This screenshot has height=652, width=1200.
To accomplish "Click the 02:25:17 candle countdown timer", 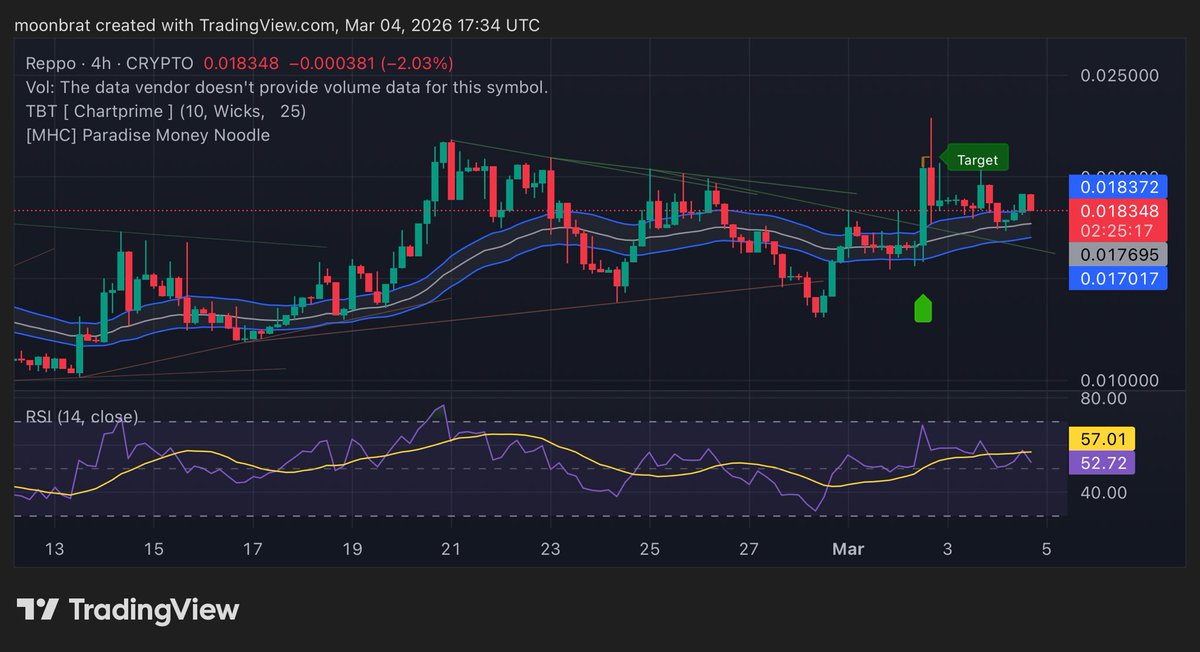I will 1117,231.
